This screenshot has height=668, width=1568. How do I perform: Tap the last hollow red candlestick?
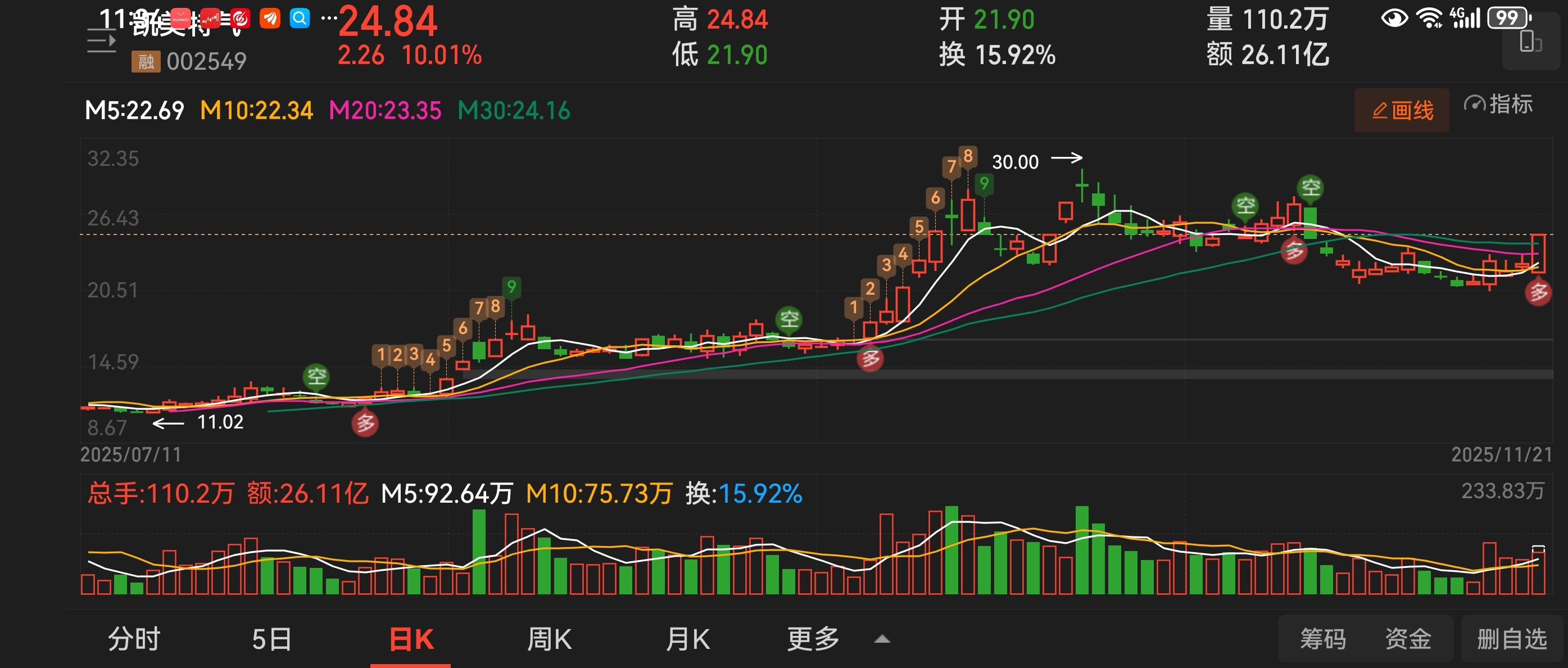(1538, 254)
